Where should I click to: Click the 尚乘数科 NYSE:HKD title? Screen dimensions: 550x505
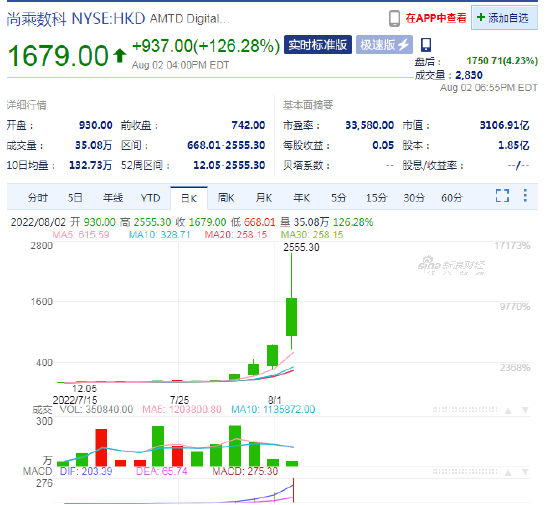[x=76, y=19]
